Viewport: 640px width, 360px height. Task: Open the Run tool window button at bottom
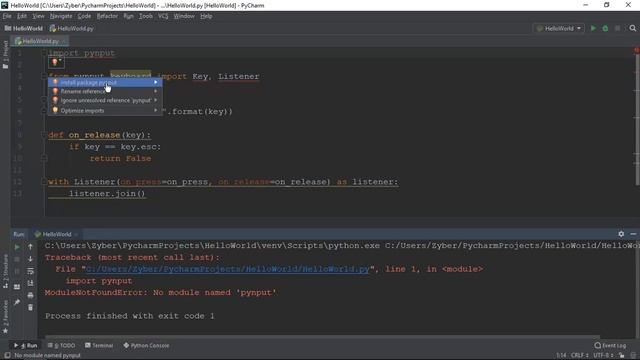(x=26, y=345)
